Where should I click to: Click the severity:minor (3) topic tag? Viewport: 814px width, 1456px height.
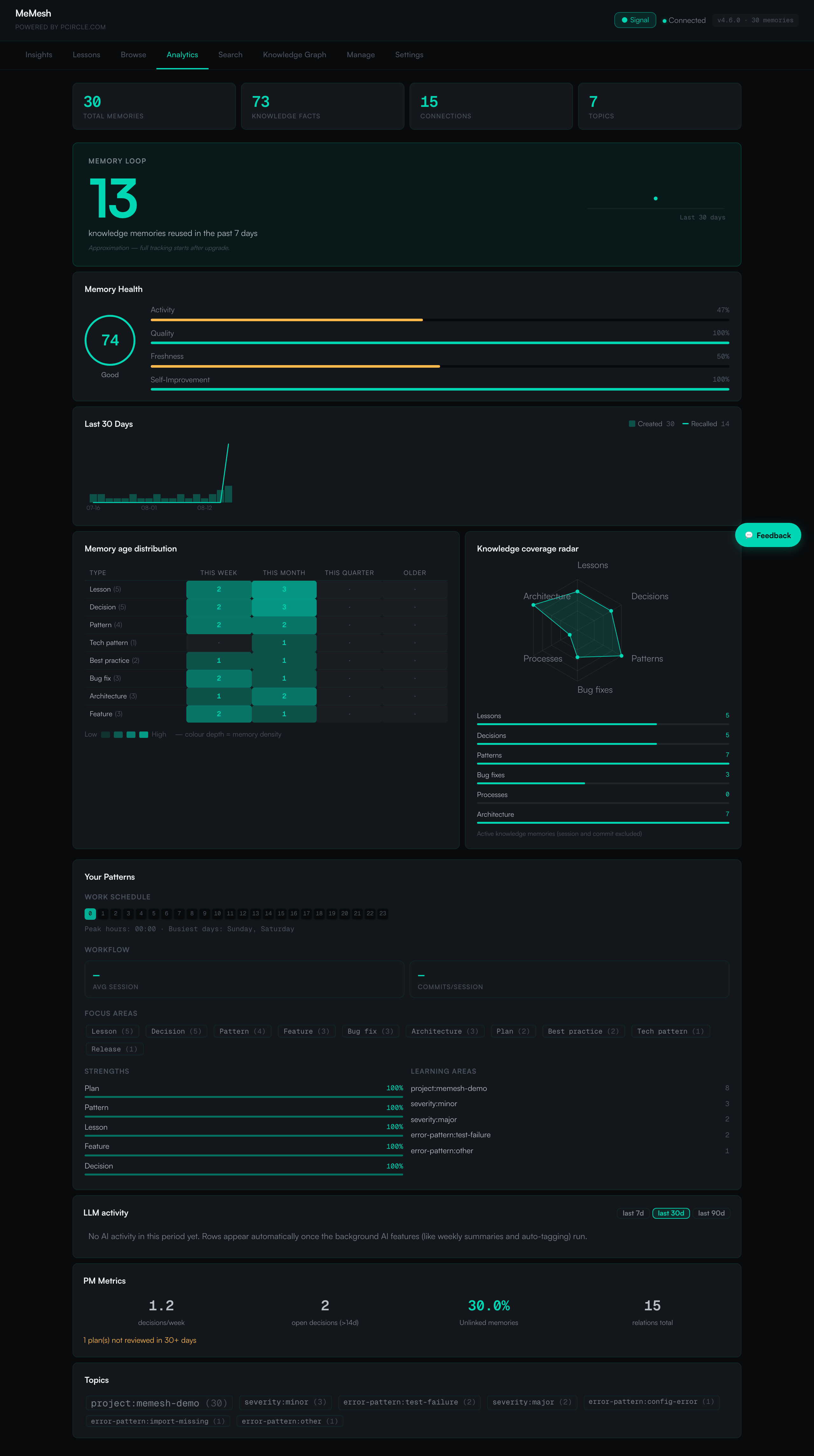coord(286,1402)
